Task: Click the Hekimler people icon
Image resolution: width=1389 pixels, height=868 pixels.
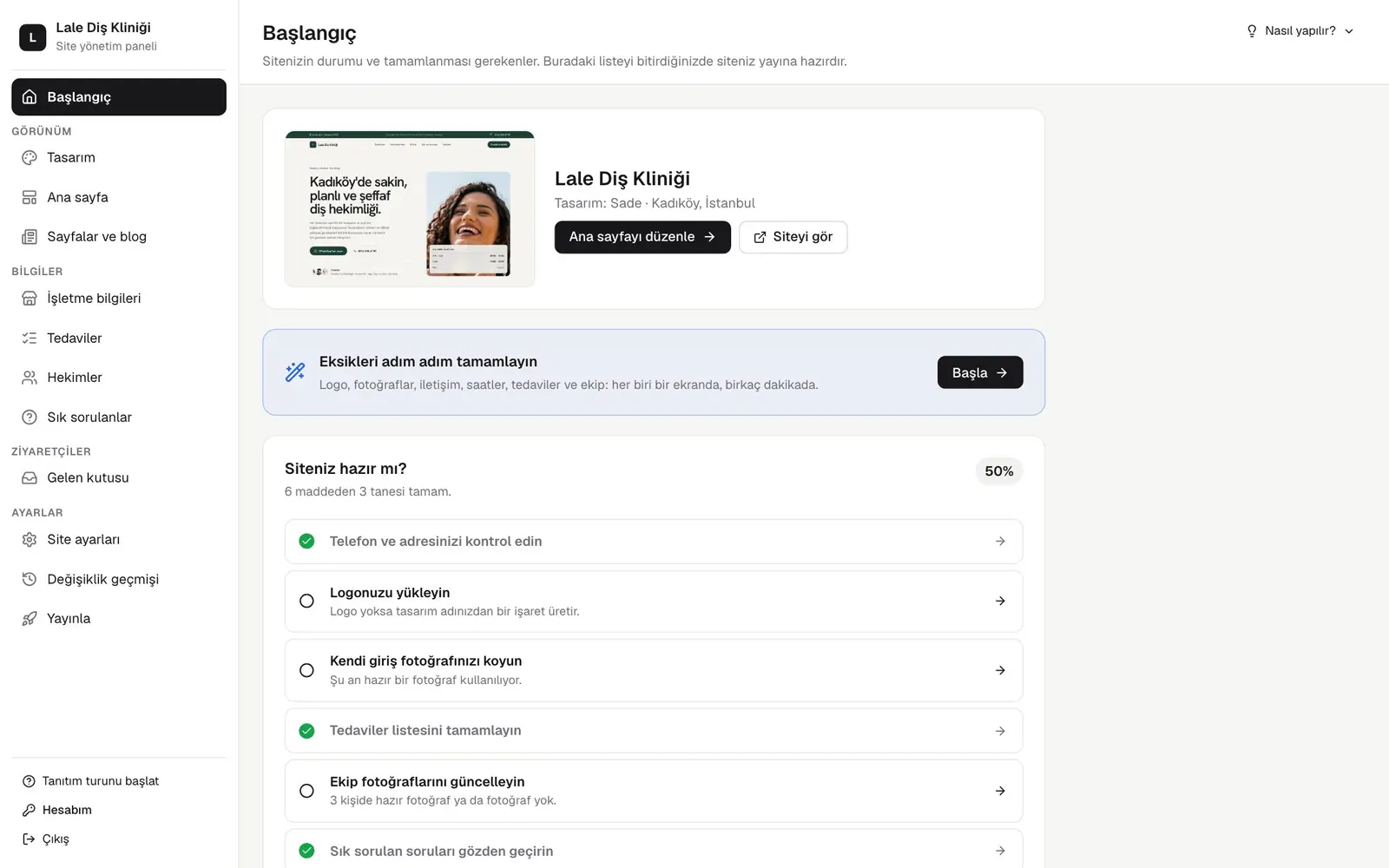Action: click(30, 378)
